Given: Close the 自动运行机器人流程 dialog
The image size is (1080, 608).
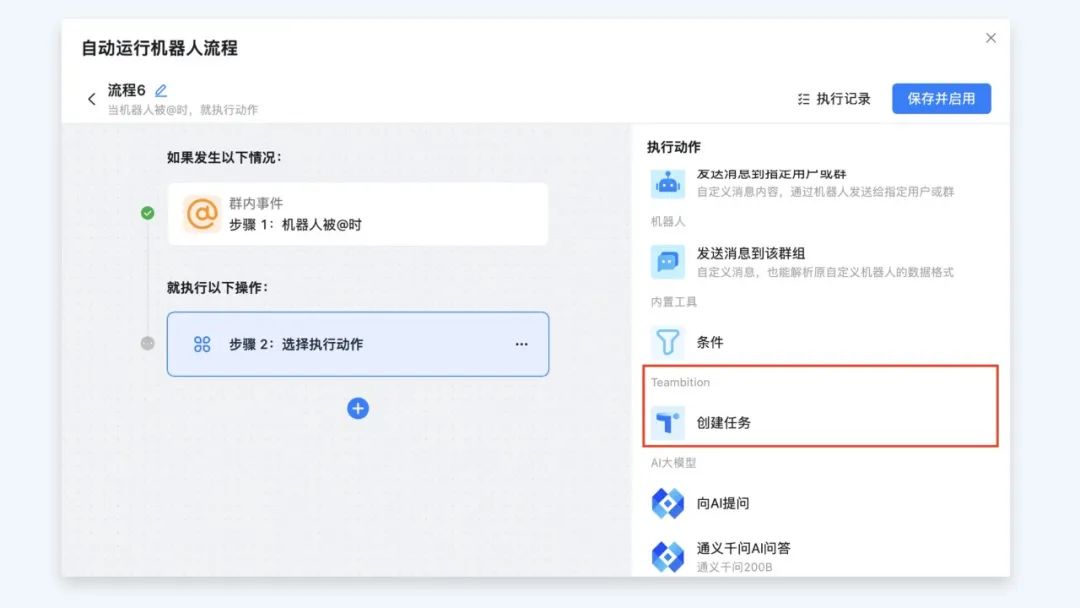Looking at the screenshot, I should [x=991, y=38].
